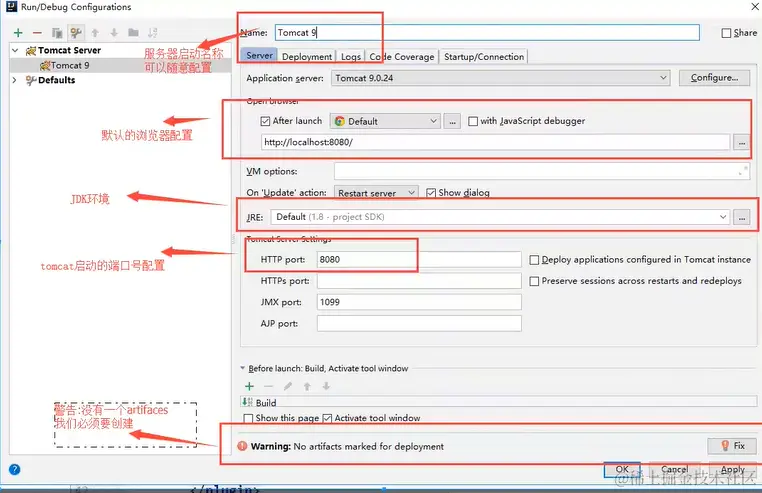762x493 pixels.
Task: Toggle Show this page checkbox
Action: click(x=248, y=418)
